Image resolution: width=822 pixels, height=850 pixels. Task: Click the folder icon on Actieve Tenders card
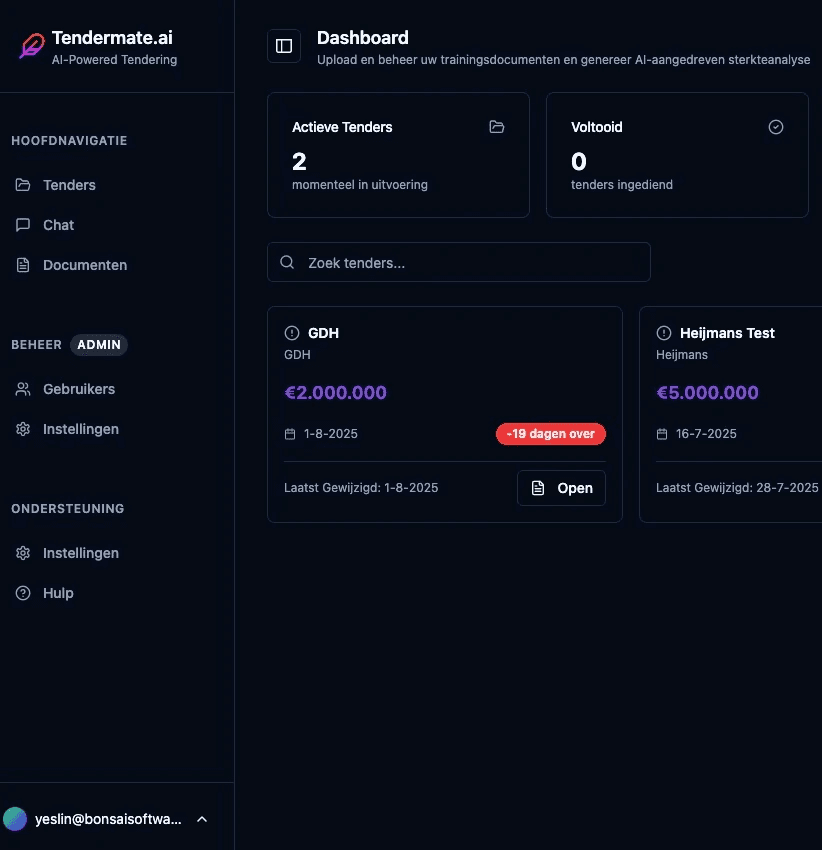pos(496,127)
